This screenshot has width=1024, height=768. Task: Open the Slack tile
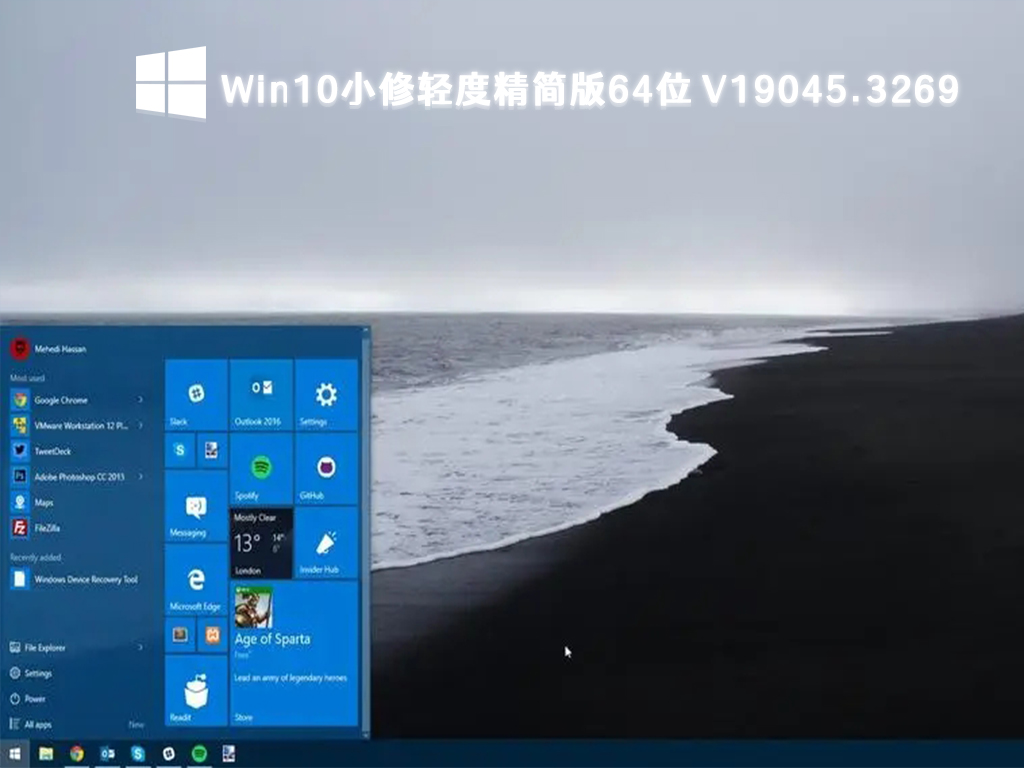click(x=196, y=395)
